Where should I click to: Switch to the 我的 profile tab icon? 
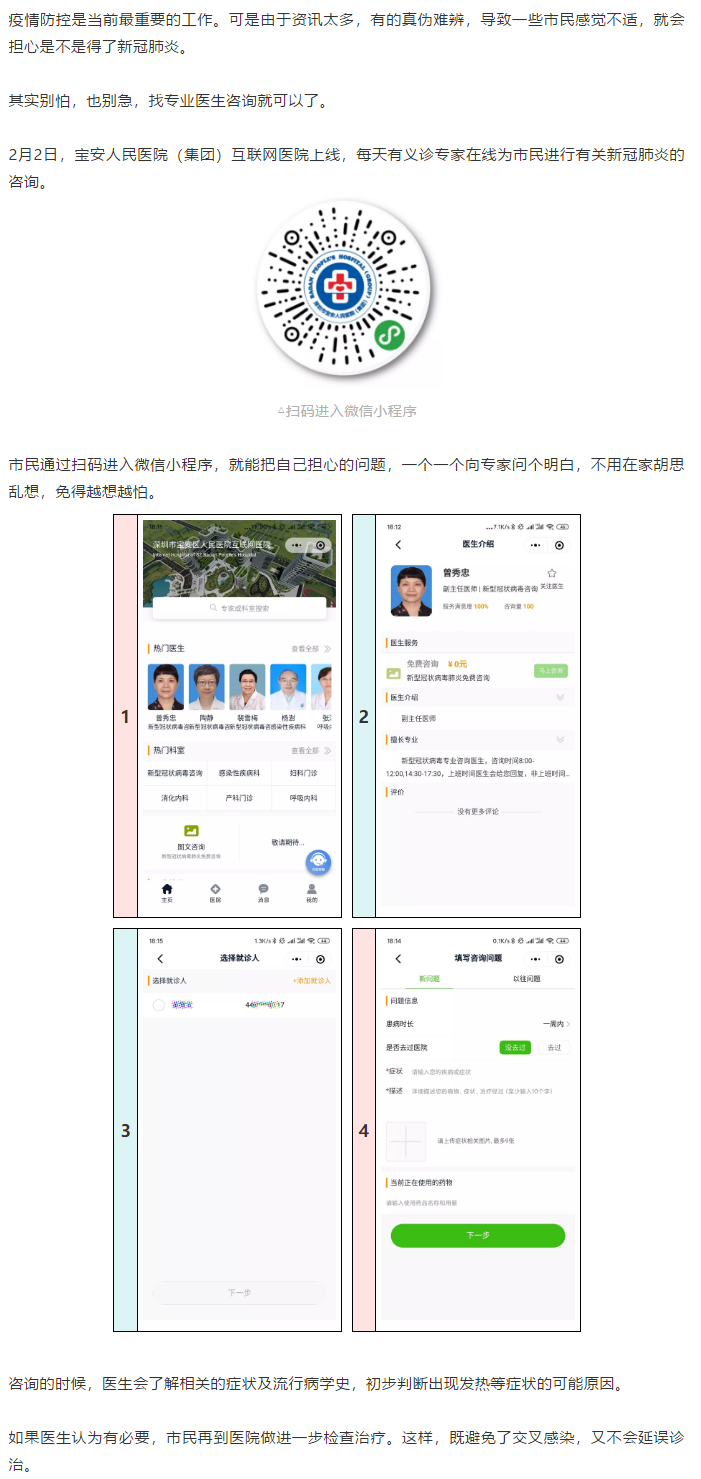pos(312,889)
